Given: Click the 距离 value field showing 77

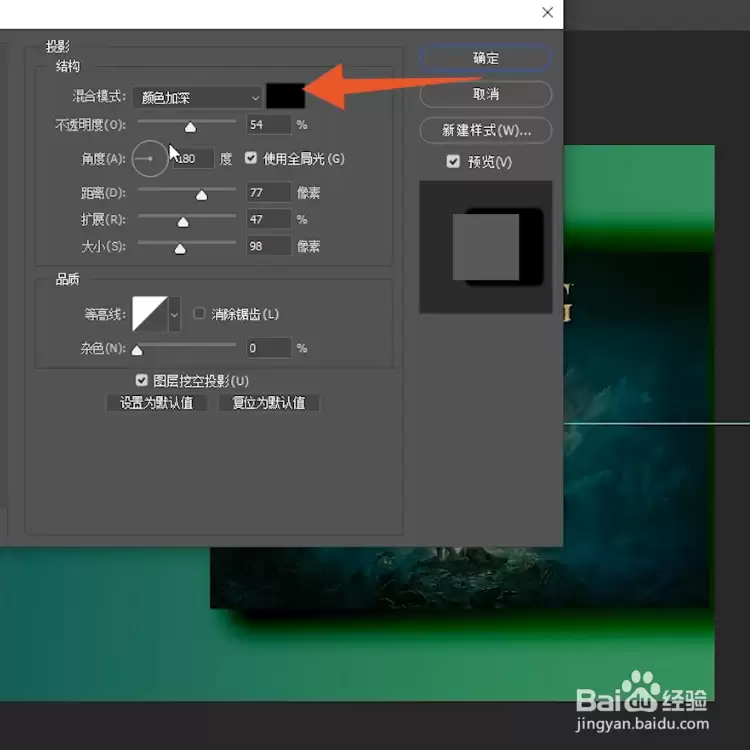Looking at the screenshot, I should click(268, 192).
